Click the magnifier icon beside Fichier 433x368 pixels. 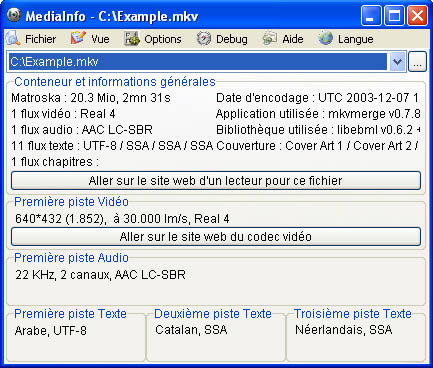(13, 38)
